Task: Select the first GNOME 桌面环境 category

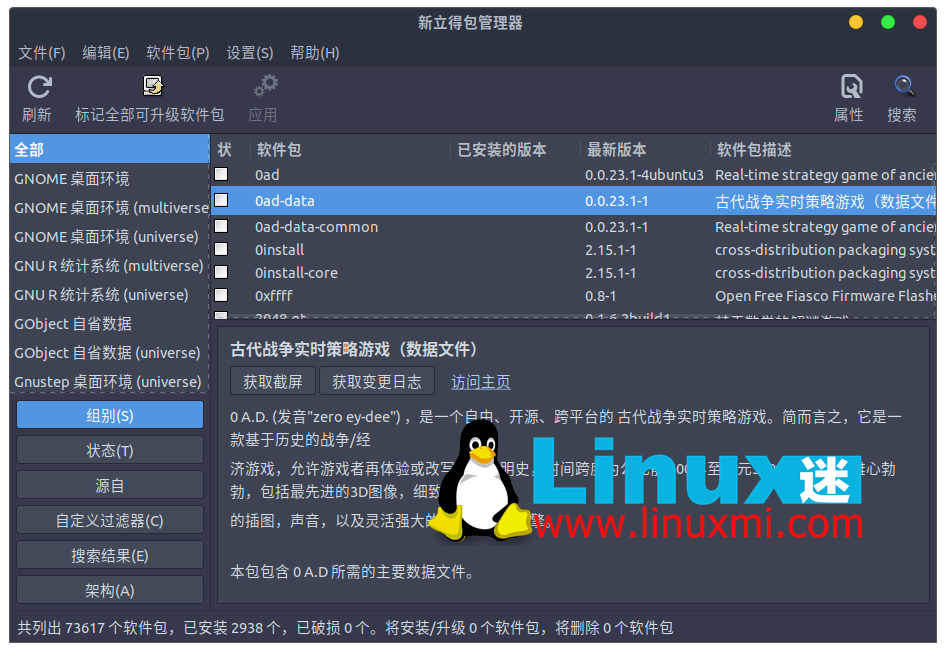Action: [x=109, y=179]
